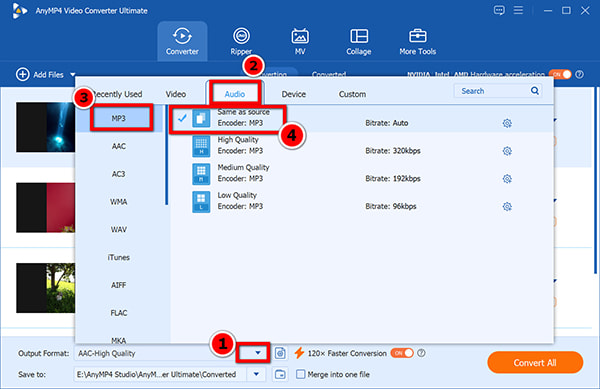Select the second video thumbnail with red image
The width and height of the screenshot is (600, 389).
[46, 208]
